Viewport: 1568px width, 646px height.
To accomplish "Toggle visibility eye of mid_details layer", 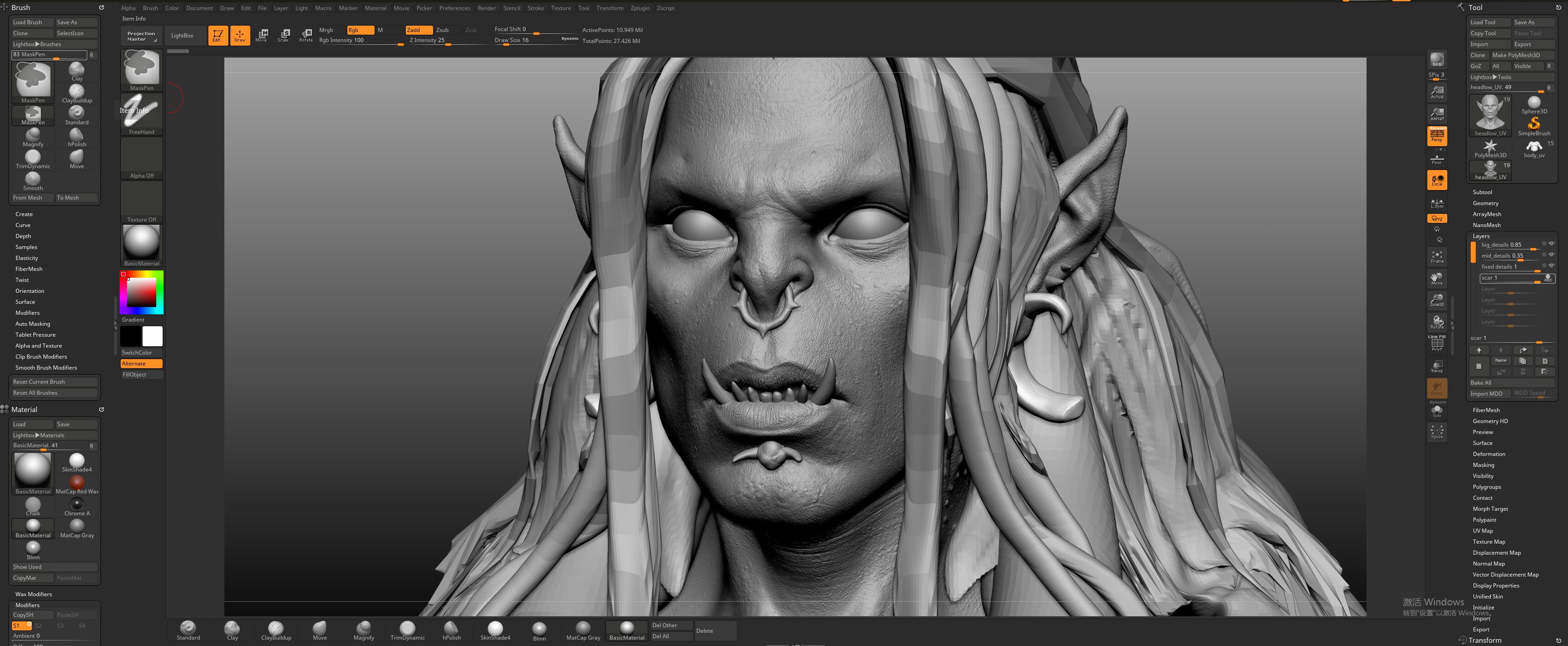I will pos(1551,254).
